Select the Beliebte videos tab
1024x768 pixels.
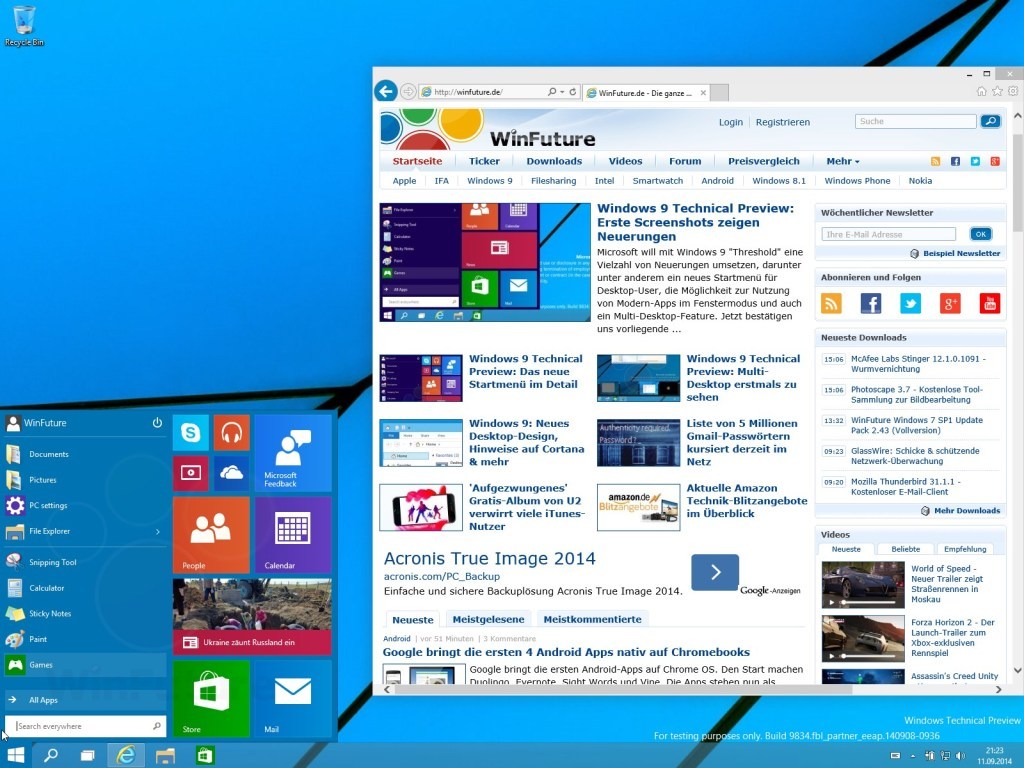[906, 549]
